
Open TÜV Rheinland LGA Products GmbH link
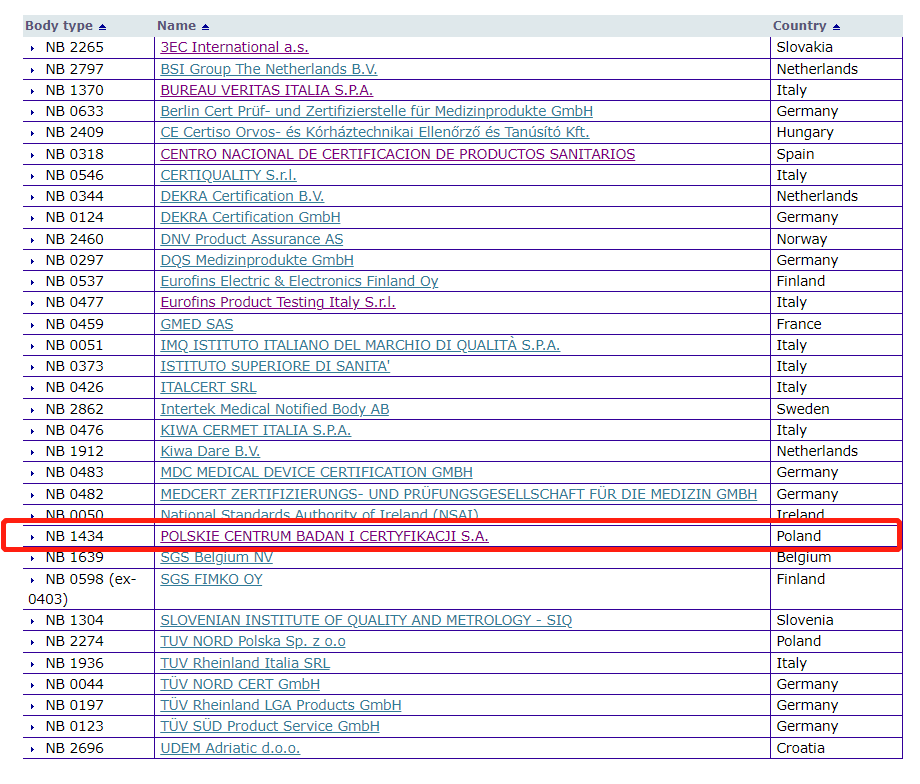point(280,705)
